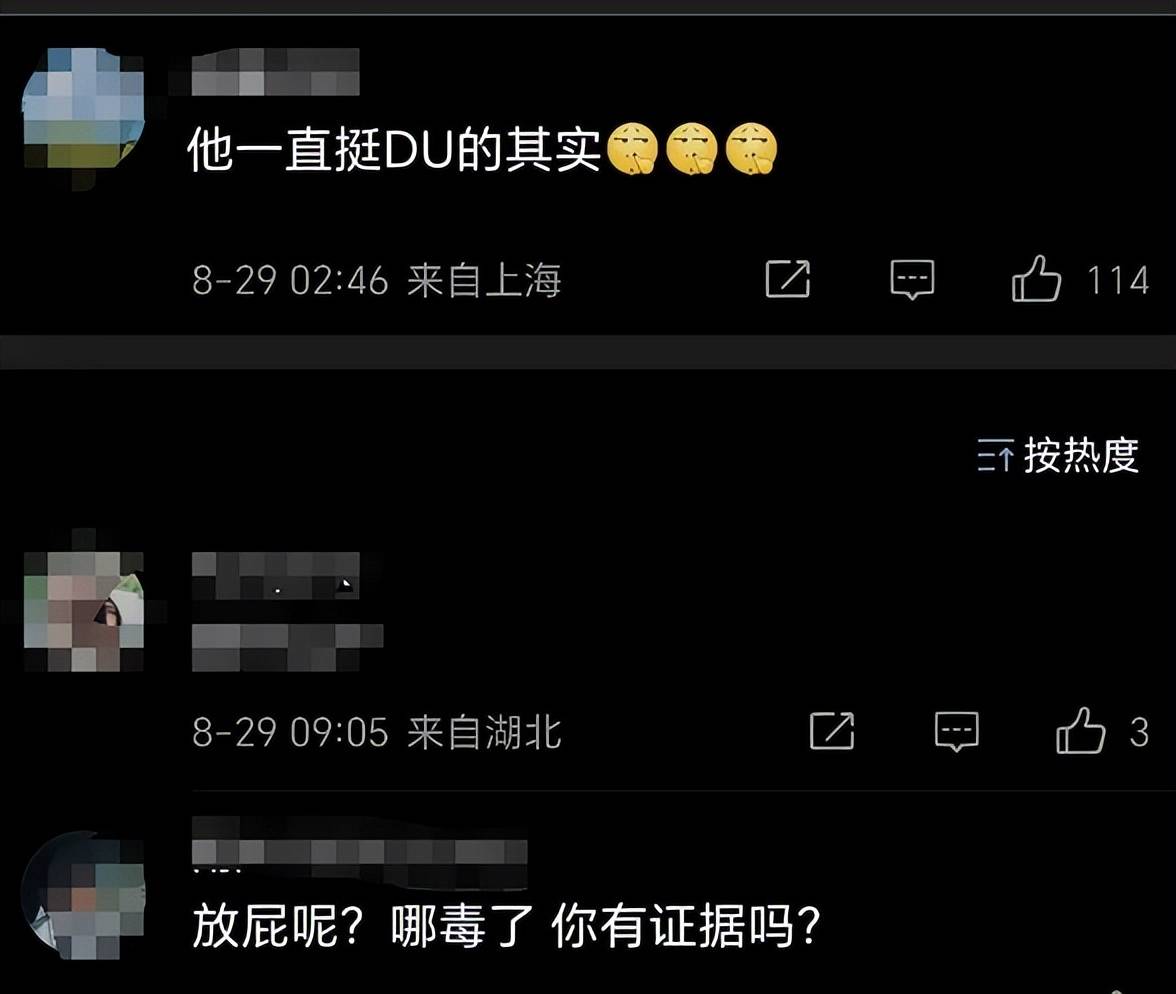Tap the timestamp 8-29 02:46 来自上海
This screenshot has height=994, width=1176.
pyautogui.click(x=376, y=281)
